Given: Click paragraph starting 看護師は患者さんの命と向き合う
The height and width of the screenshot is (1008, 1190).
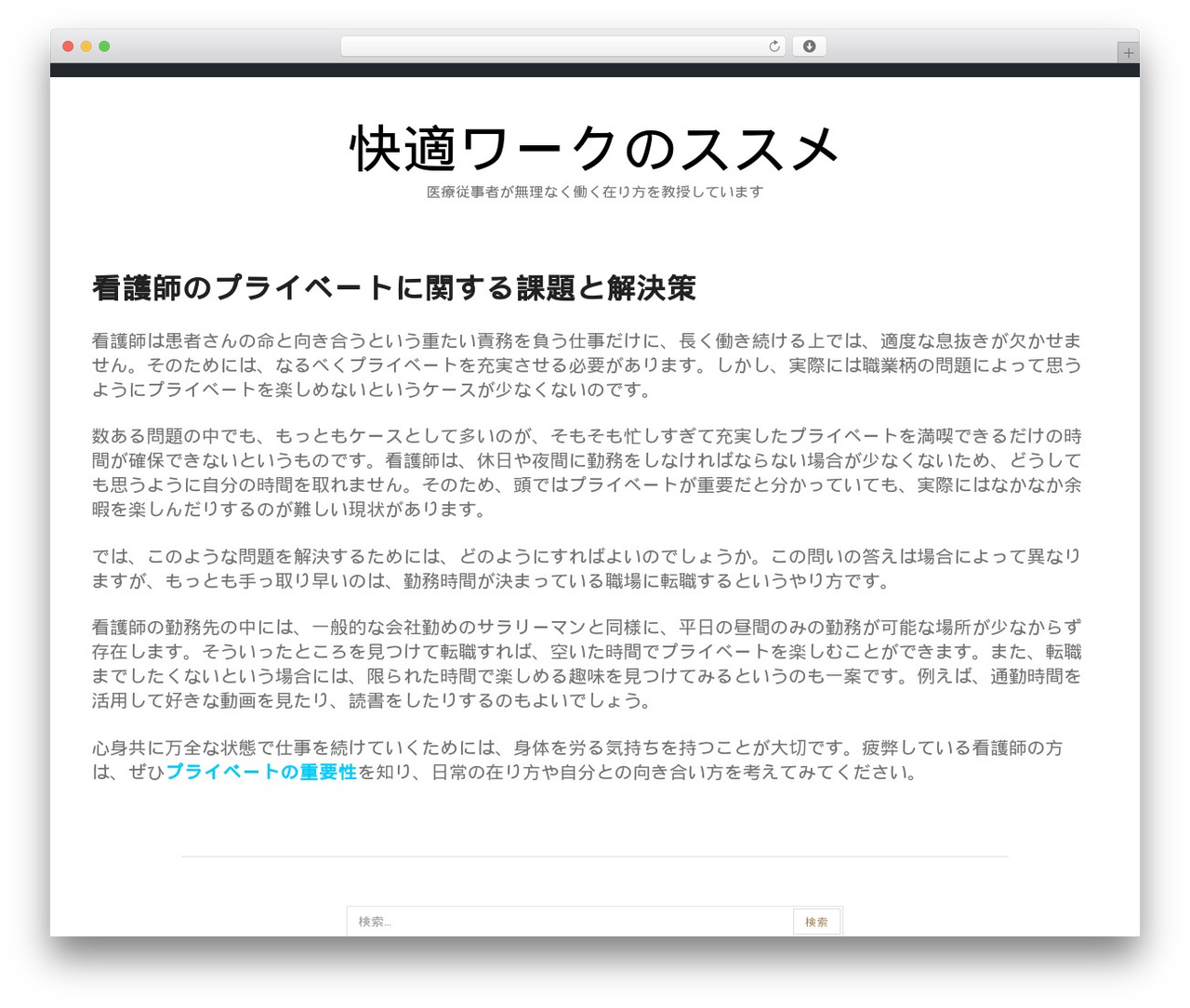Looking at the screenshot, I should click(588, 365).
